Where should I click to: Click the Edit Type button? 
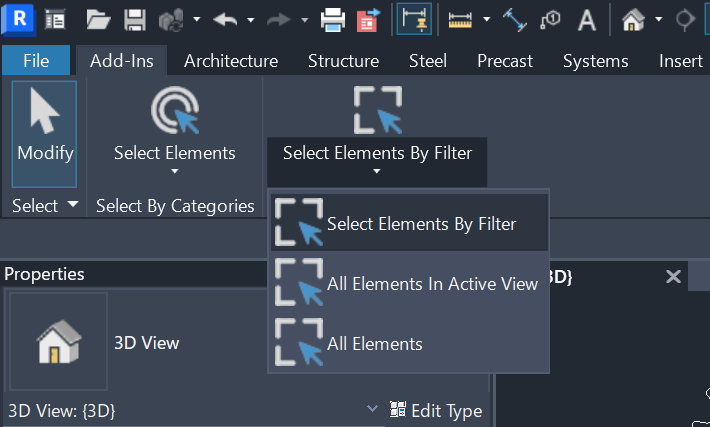(436, 410)
